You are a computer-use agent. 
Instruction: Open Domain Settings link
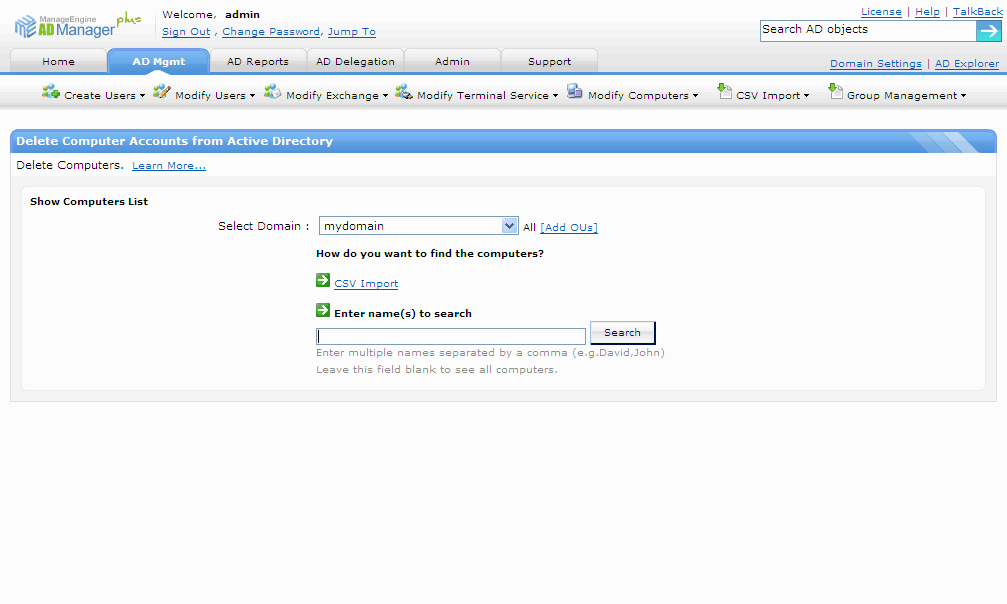click(x=875, y=64)
